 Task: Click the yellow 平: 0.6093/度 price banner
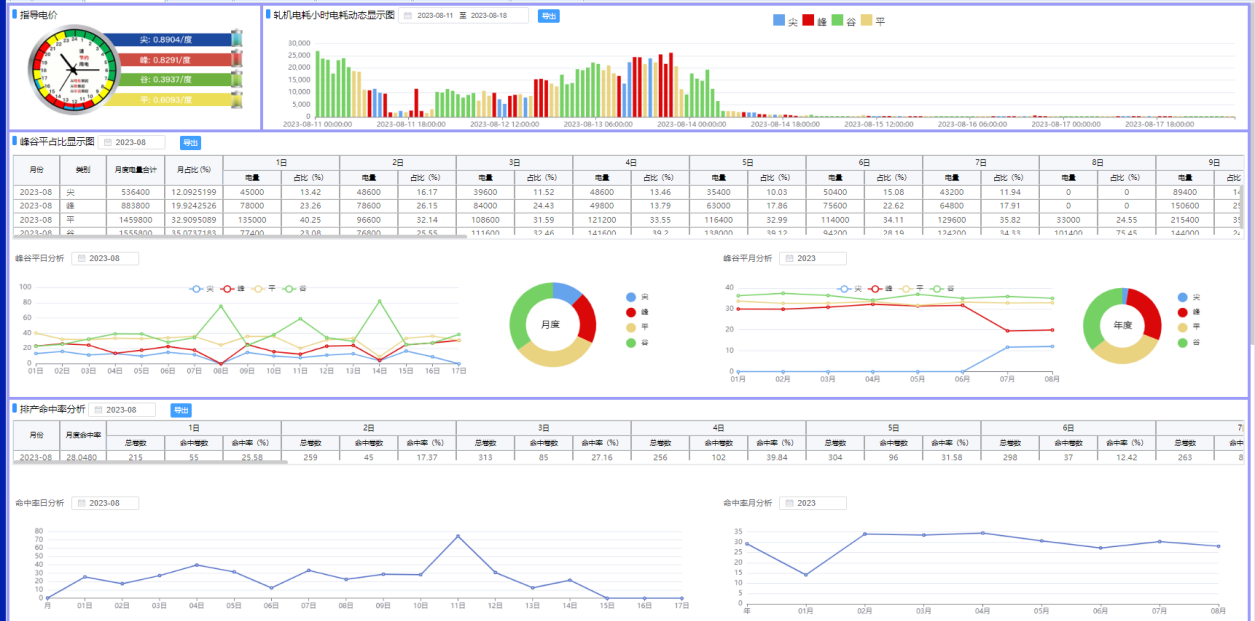tap(169, 99)
